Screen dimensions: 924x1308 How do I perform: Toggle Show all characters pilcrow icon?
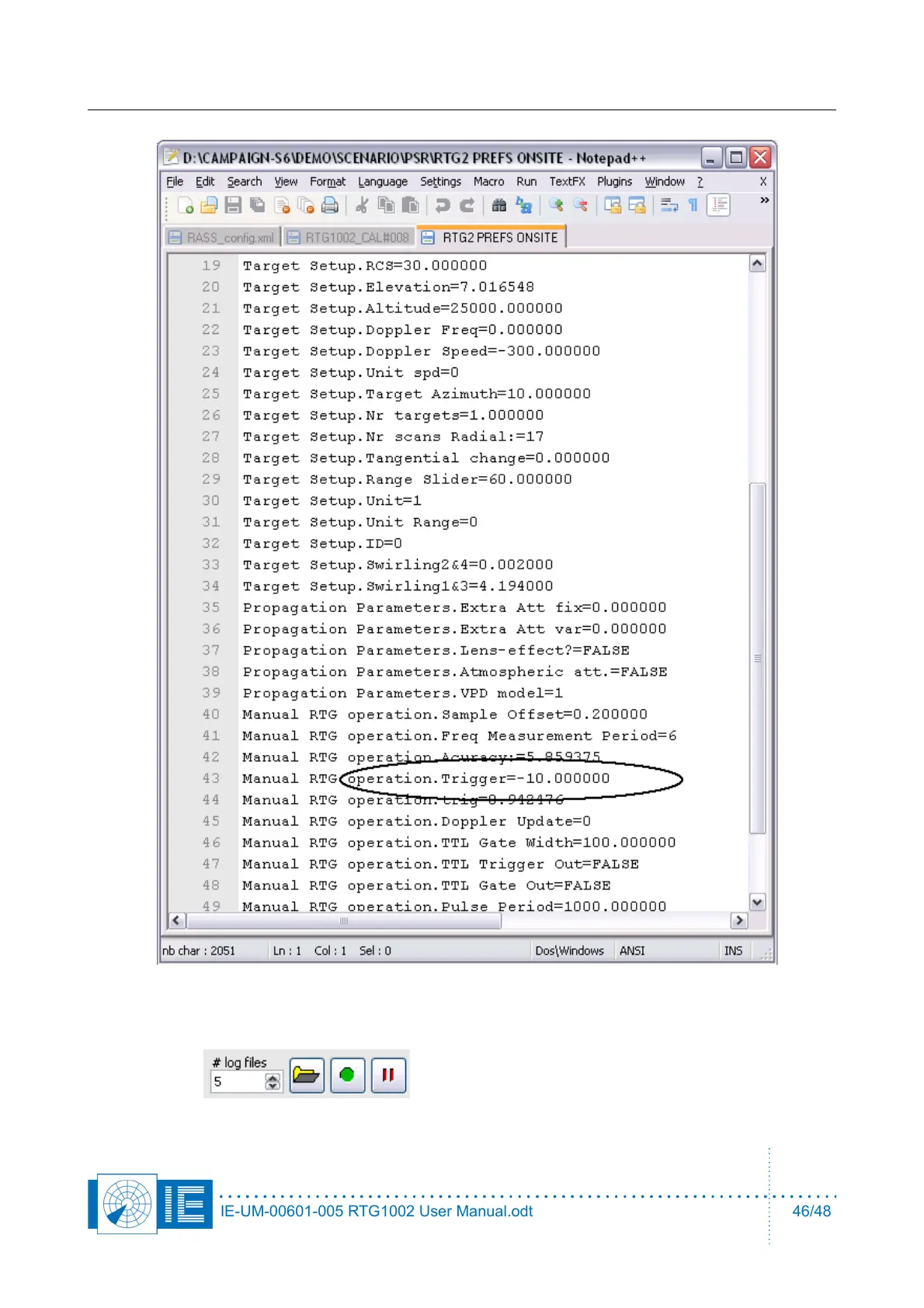point(693,205)
